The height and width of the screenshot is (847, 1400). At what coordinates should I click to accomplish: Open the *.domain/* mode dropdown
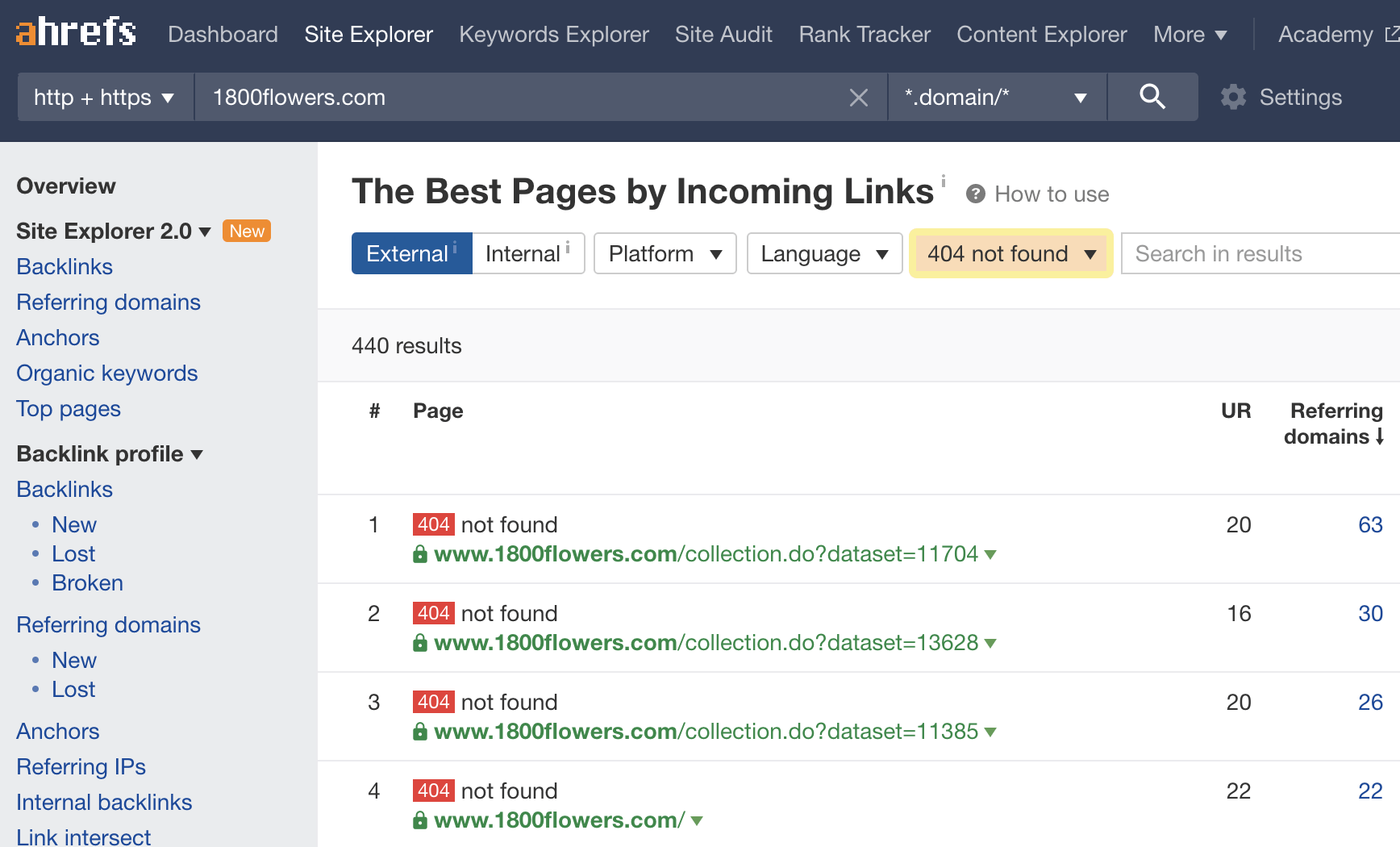[996, 98]
